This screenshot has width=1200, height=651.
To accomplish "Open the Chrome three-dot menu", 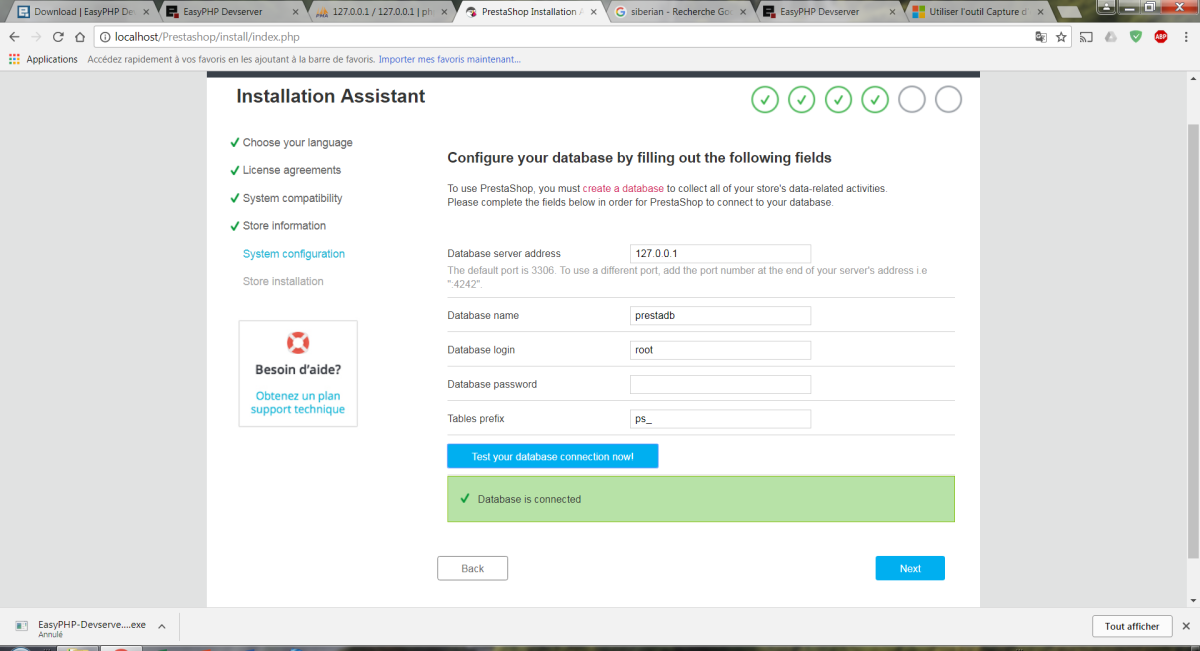I will click(x=1185, y=37).
